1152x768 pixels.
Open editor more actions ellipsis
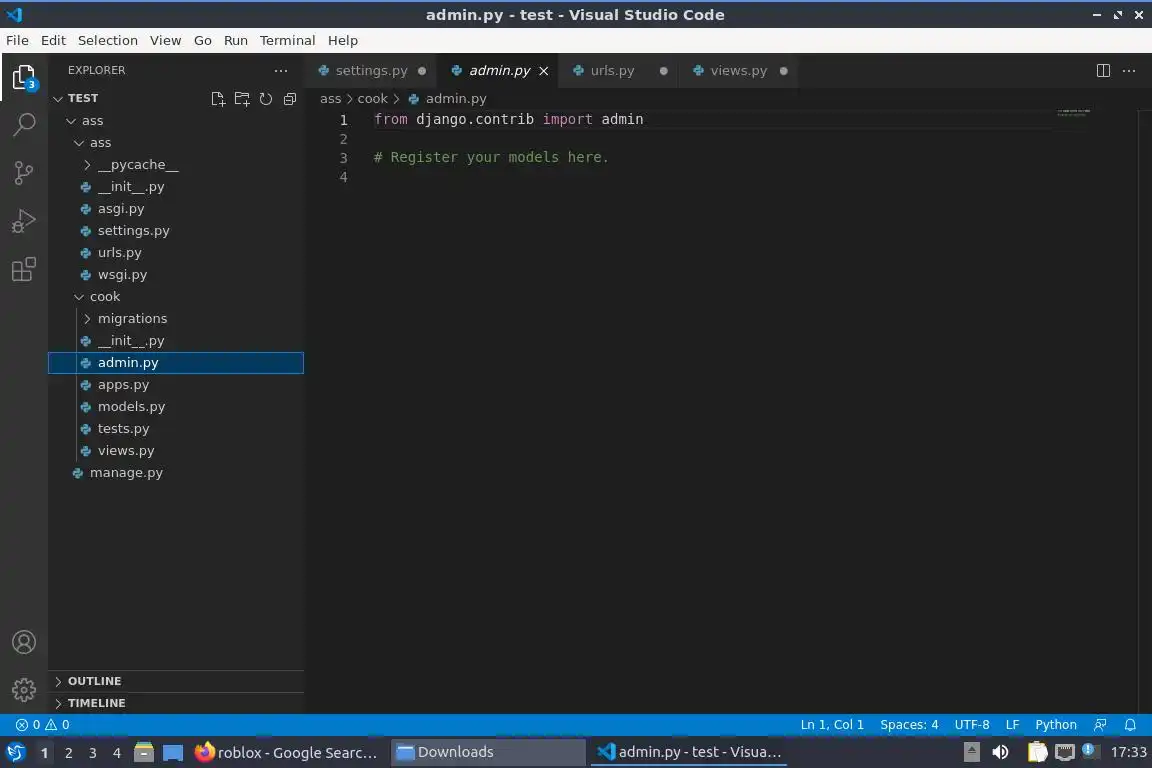1129,71
